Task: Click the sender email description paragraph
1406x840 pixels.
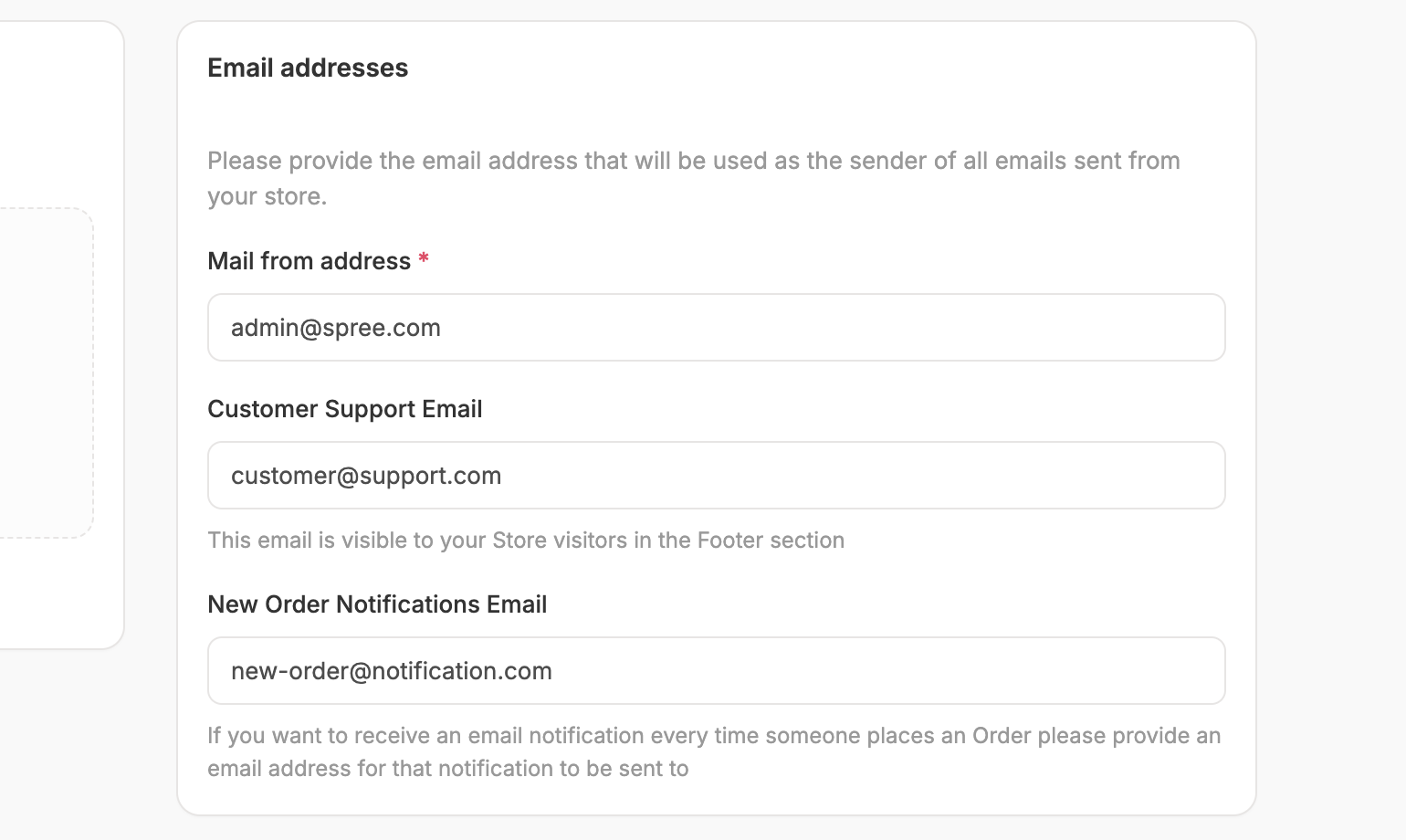Action: [694, 178]
